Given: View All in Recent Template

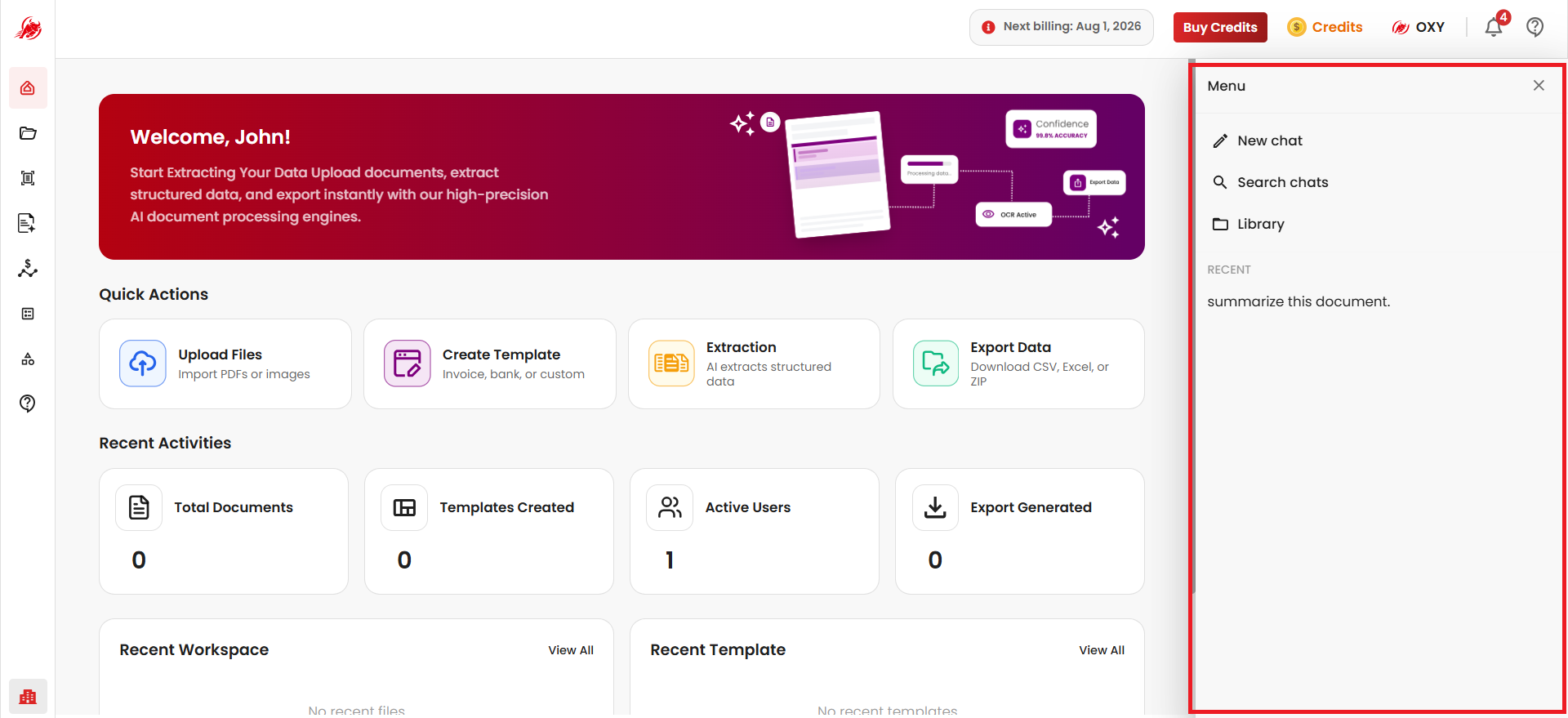Looking at the screenshot, I should point(1102,650).
